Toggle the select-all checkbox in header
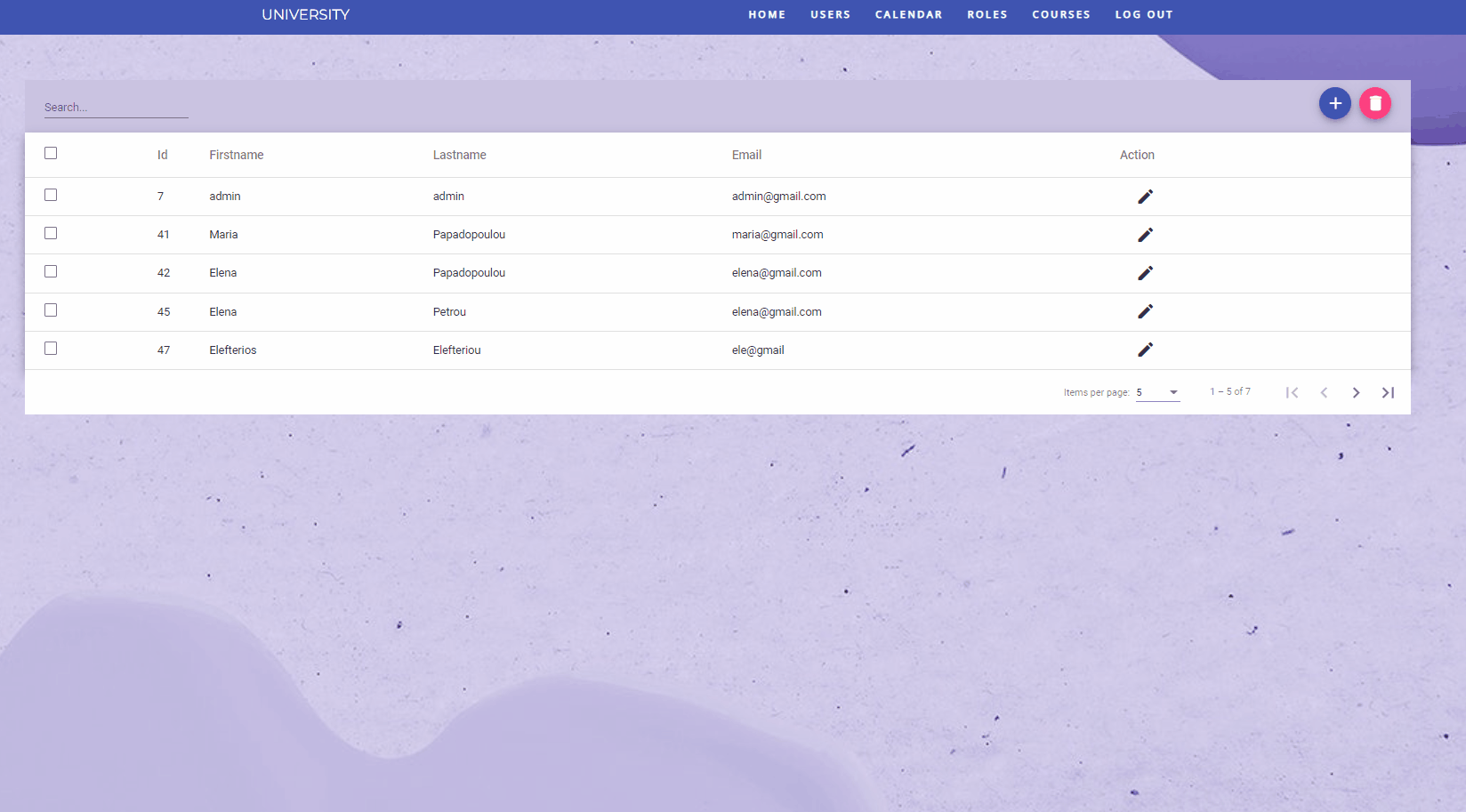1466x812 pixels. (51, 153)
